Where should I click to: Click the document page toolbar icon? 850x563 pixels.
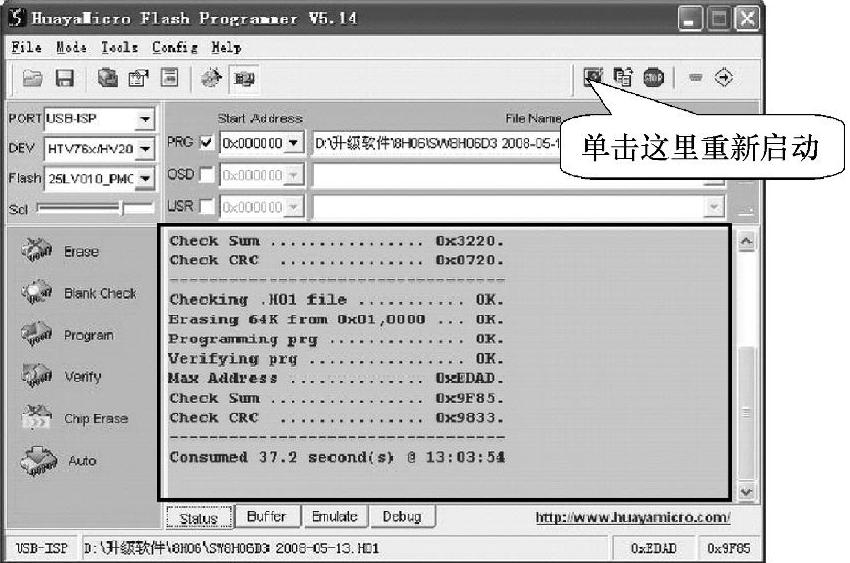tap(170, 77)
